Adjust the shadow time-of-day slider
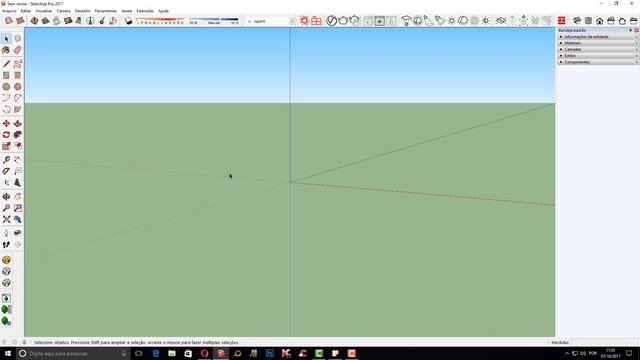Screen dimensions: 640x360 [x=214, y=19]
